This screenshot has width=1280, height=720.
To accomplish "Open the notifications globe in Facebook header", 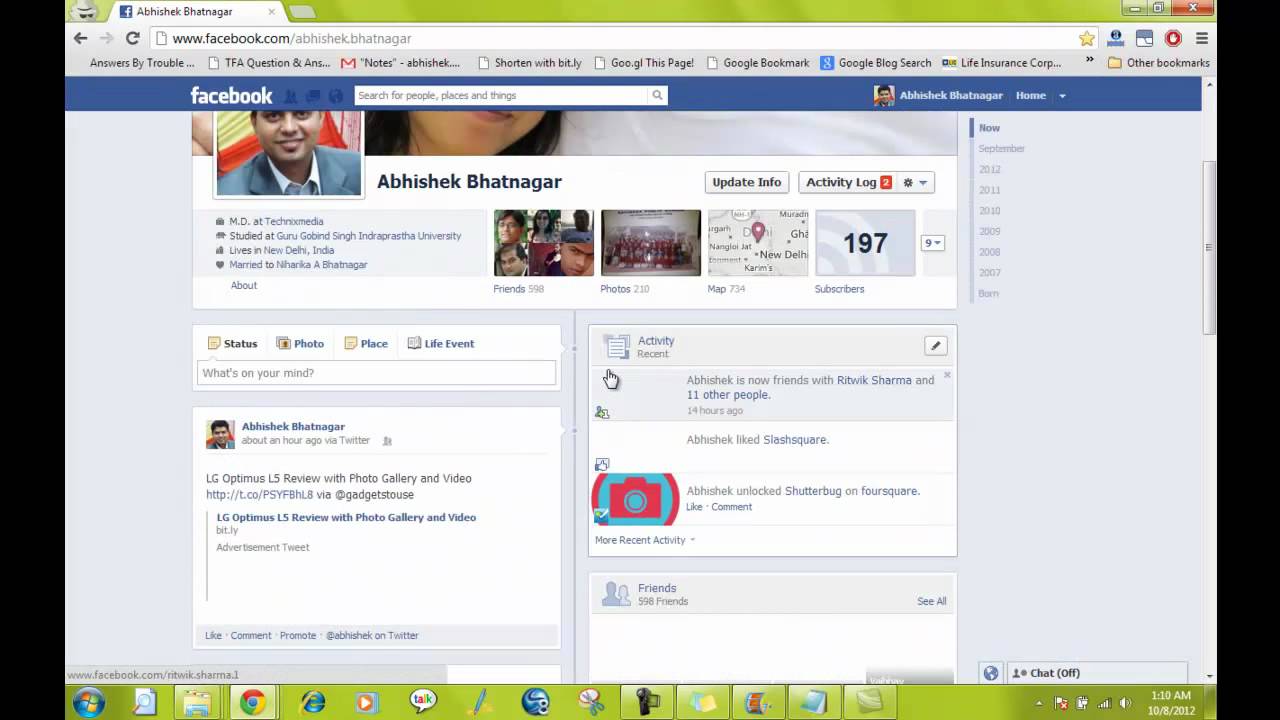I will pyautogui.click(x=336, y=96).
